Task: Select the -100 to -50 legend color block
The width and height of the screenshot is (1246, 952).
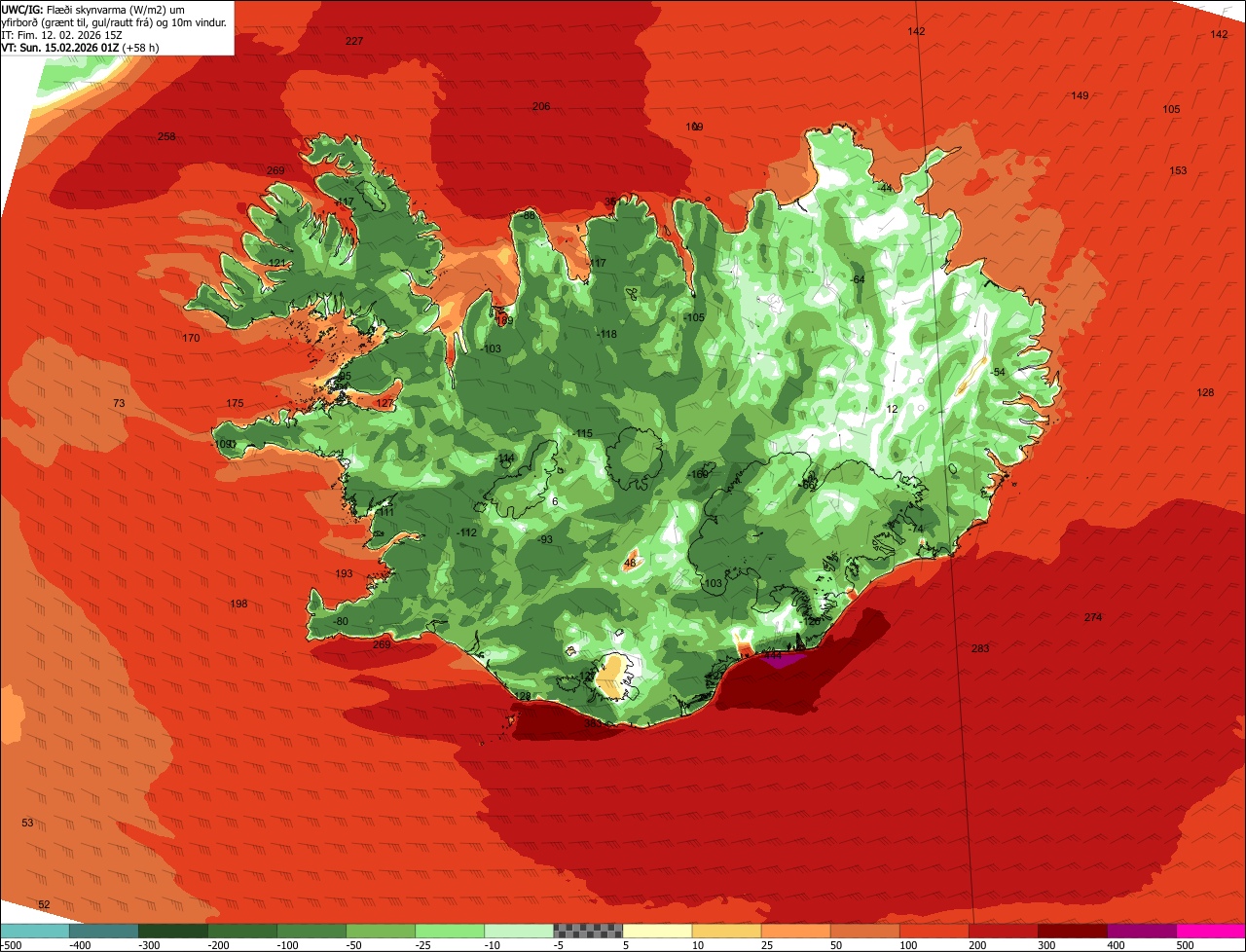Action: click(311, 931)
